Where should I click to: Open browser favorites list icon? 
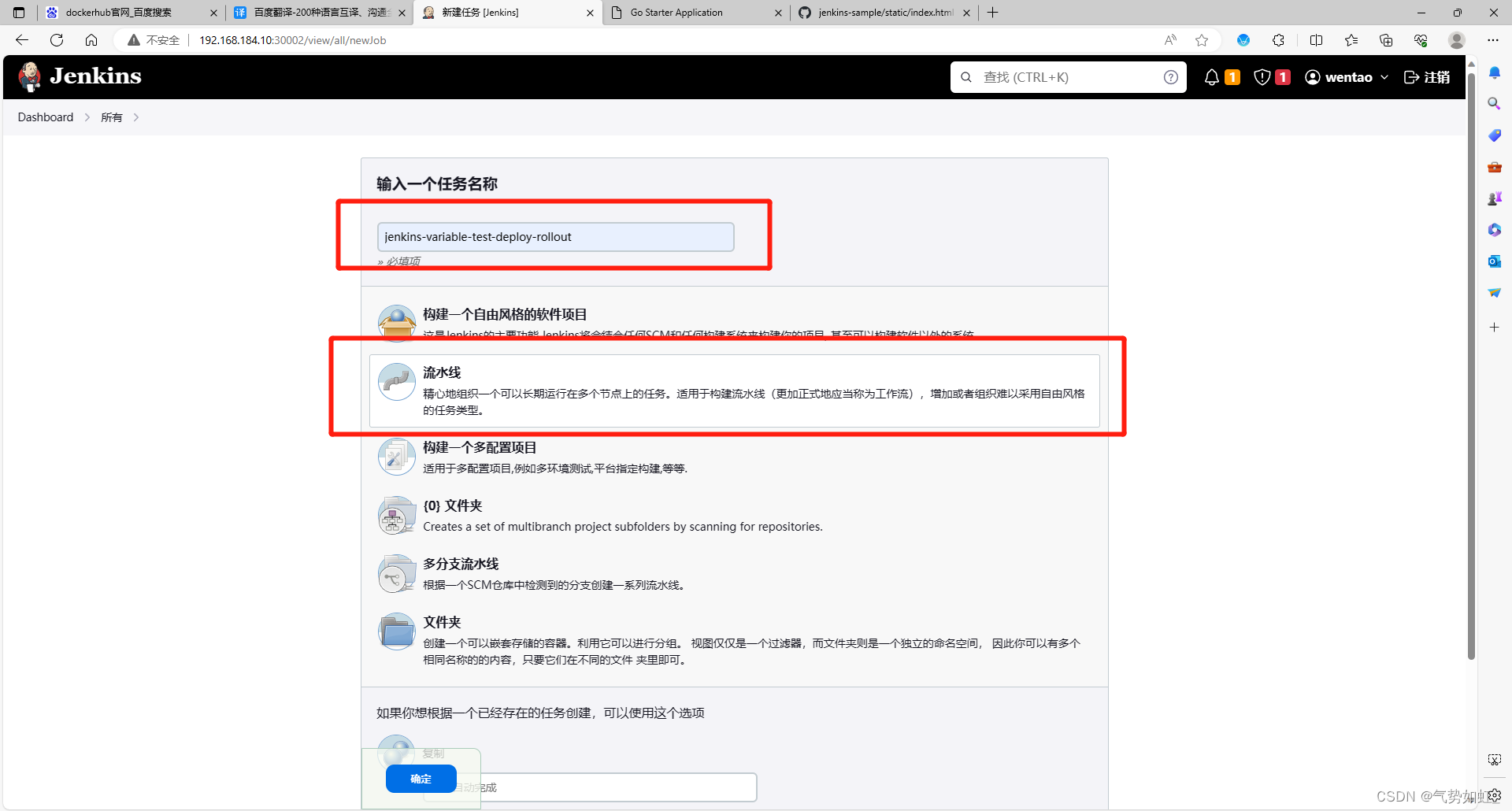tap(1351, 40)
